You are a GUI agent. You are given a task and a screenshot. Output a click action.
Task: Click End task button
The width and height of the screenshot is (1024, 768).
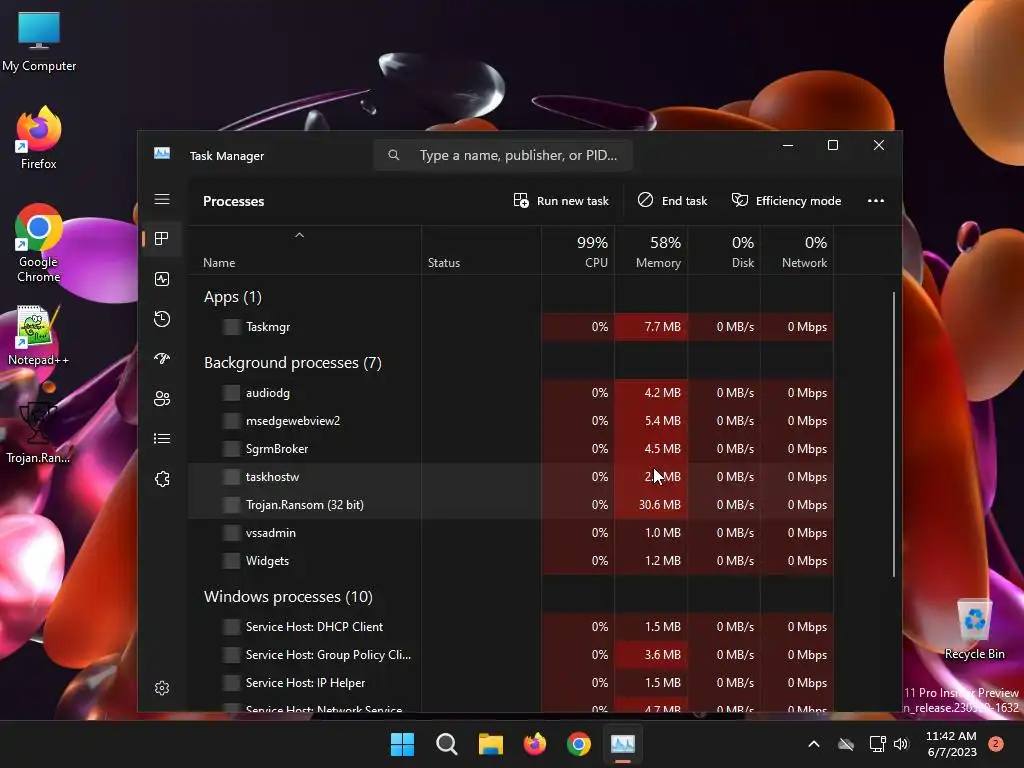pyautogui.click(x=672, y=200)
